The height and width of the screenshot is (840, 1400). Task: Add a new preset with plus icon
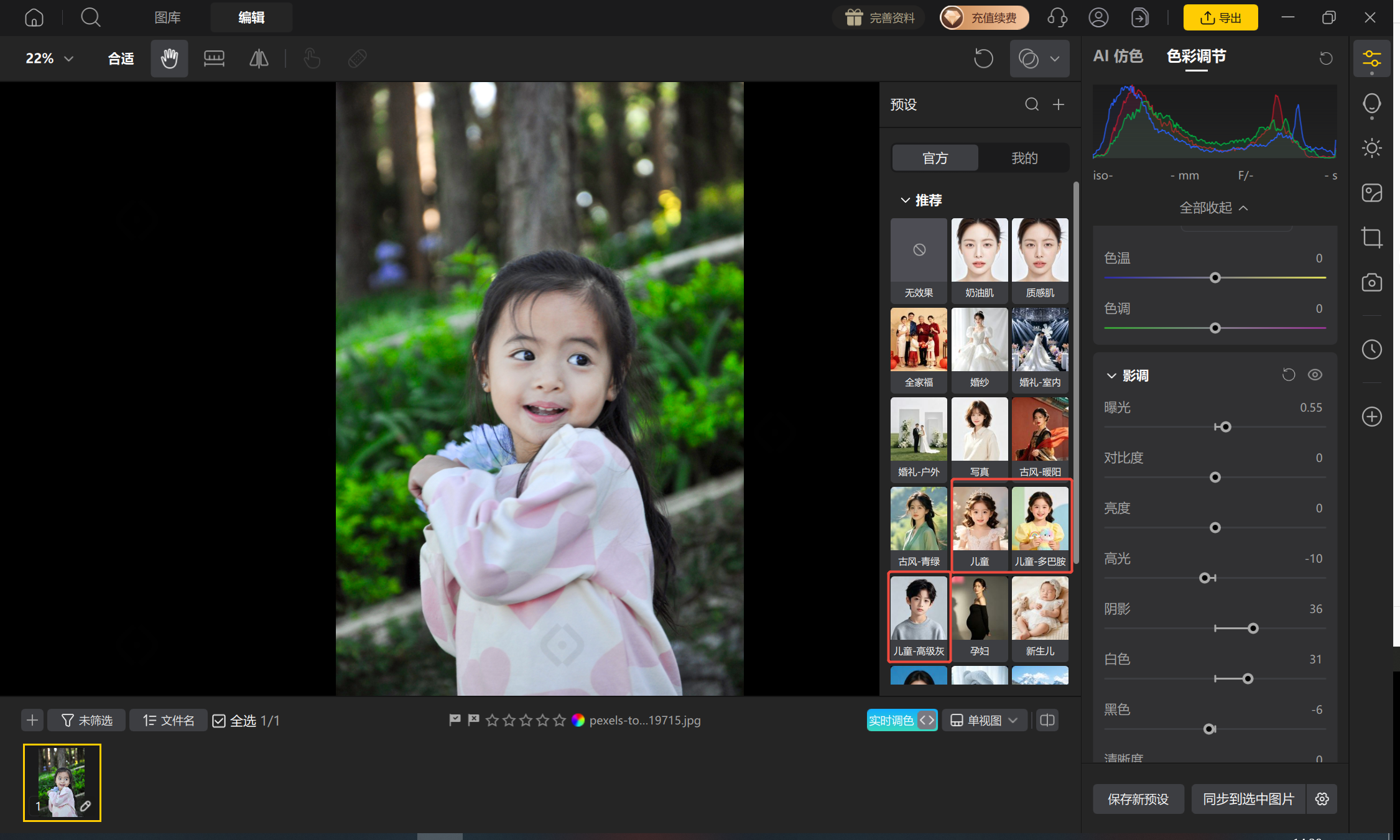(x=1059, y=104)
